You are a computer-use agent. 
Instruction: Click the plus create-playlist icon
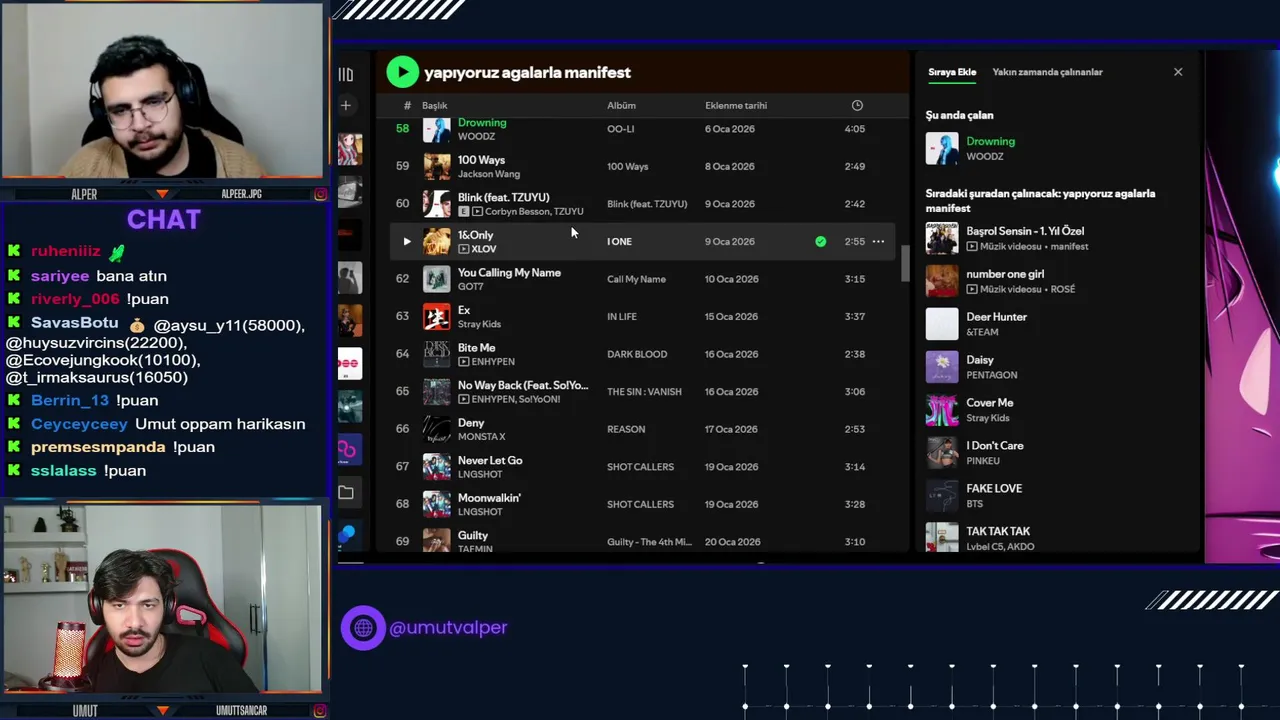pos(346,105)
